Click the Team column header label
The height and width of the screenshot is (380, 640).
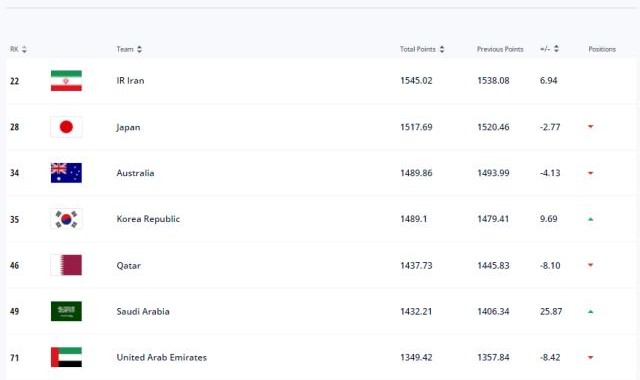125,49
